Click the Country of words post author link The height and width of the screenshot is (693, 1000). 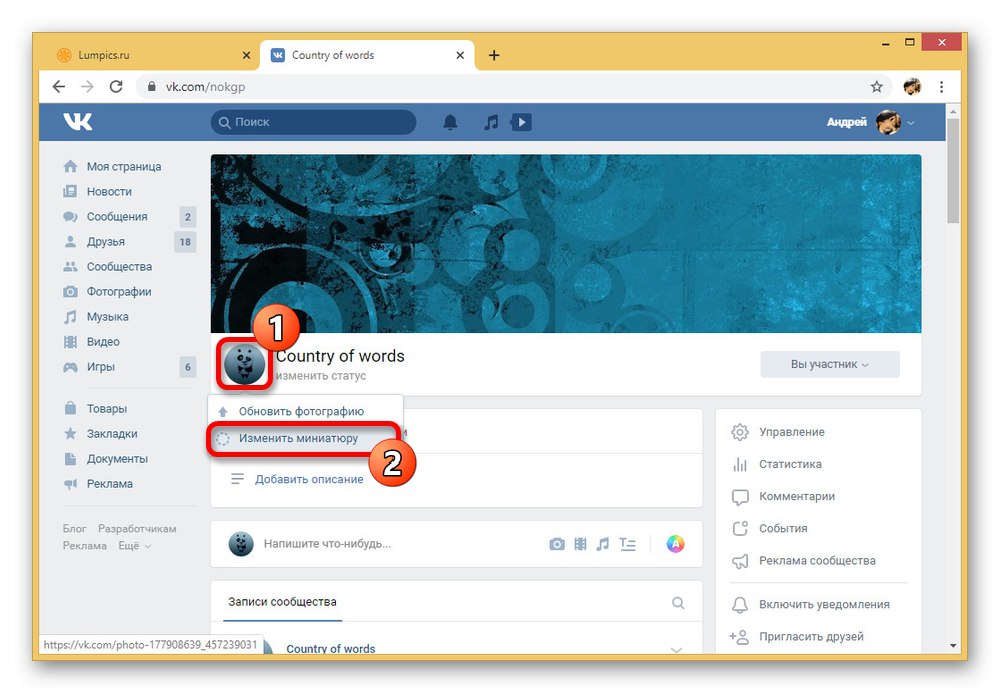(x=330, y=648)
